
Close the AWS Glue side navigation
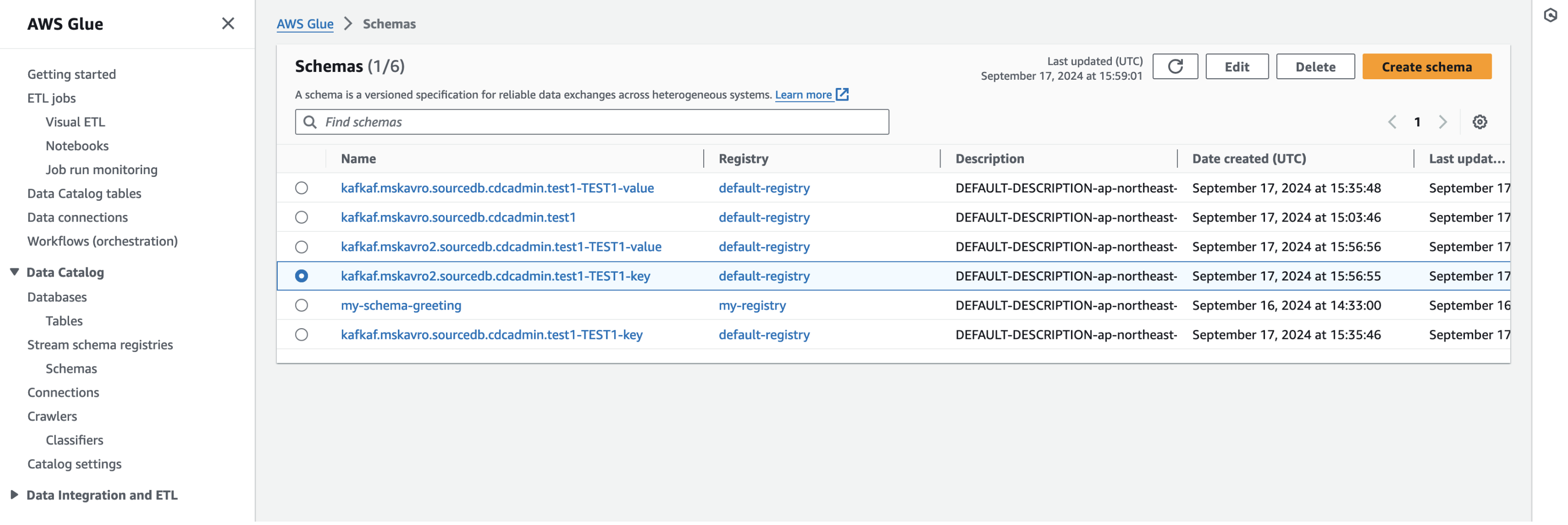click(228, 24)
